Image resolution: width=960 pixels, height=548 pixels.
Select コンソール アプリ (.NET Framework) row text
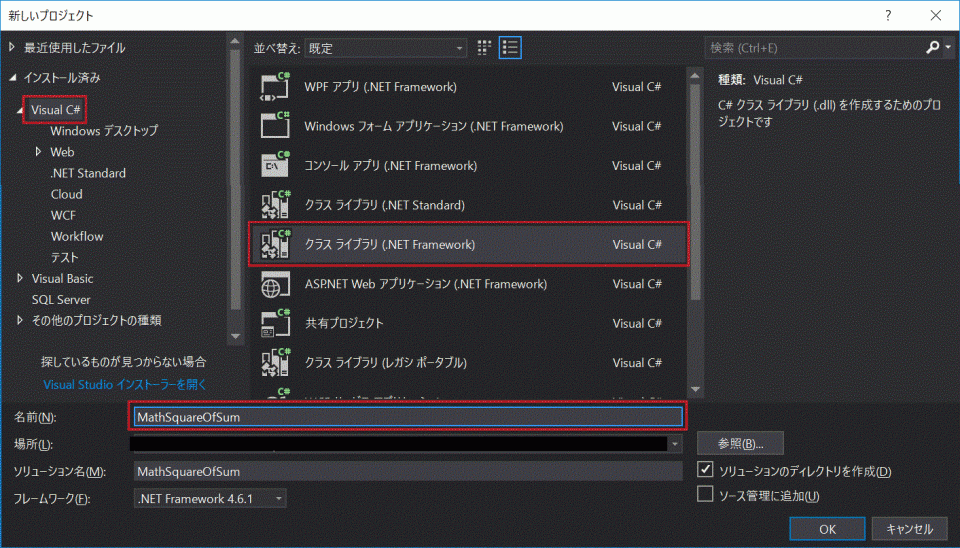click(391, 165)
